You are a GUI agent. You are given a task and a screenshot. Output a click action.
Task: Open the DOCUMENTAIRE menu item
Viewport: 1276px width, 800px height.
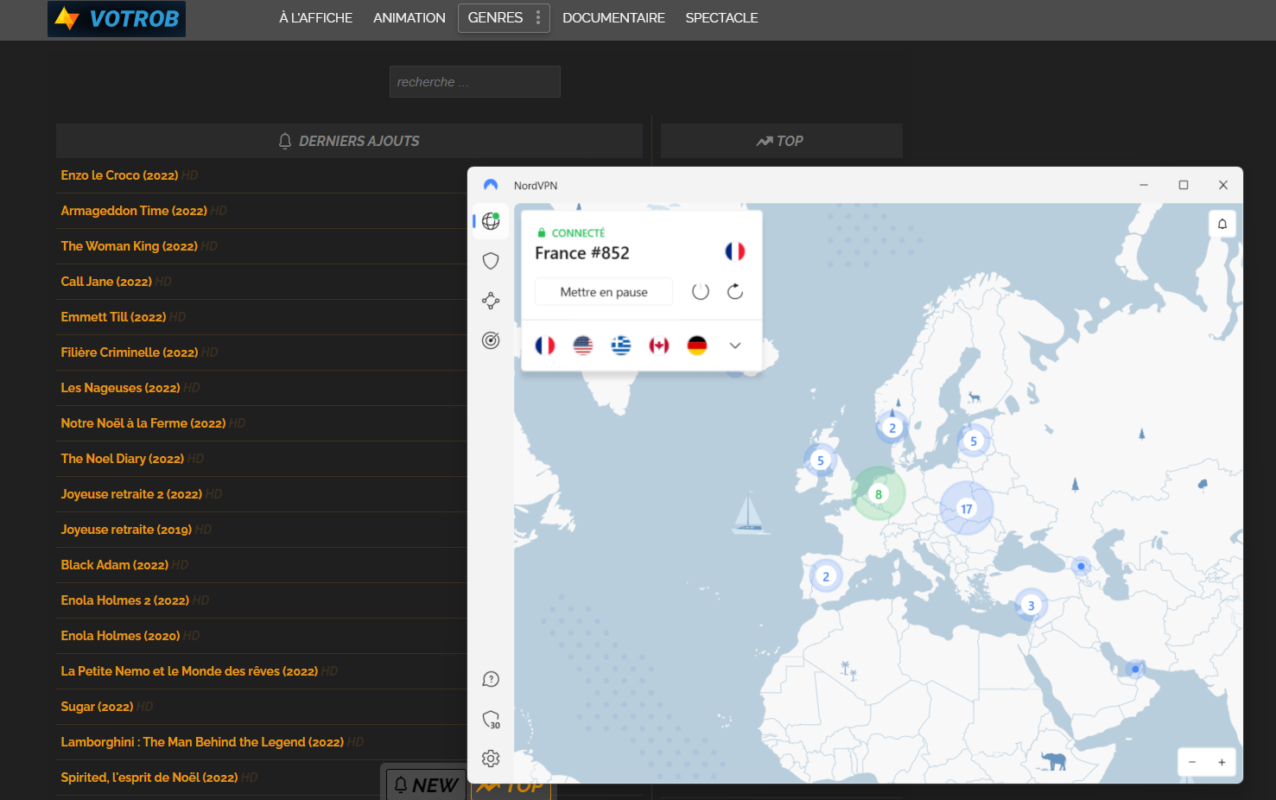pyautogui.click(x=614, y=18)
